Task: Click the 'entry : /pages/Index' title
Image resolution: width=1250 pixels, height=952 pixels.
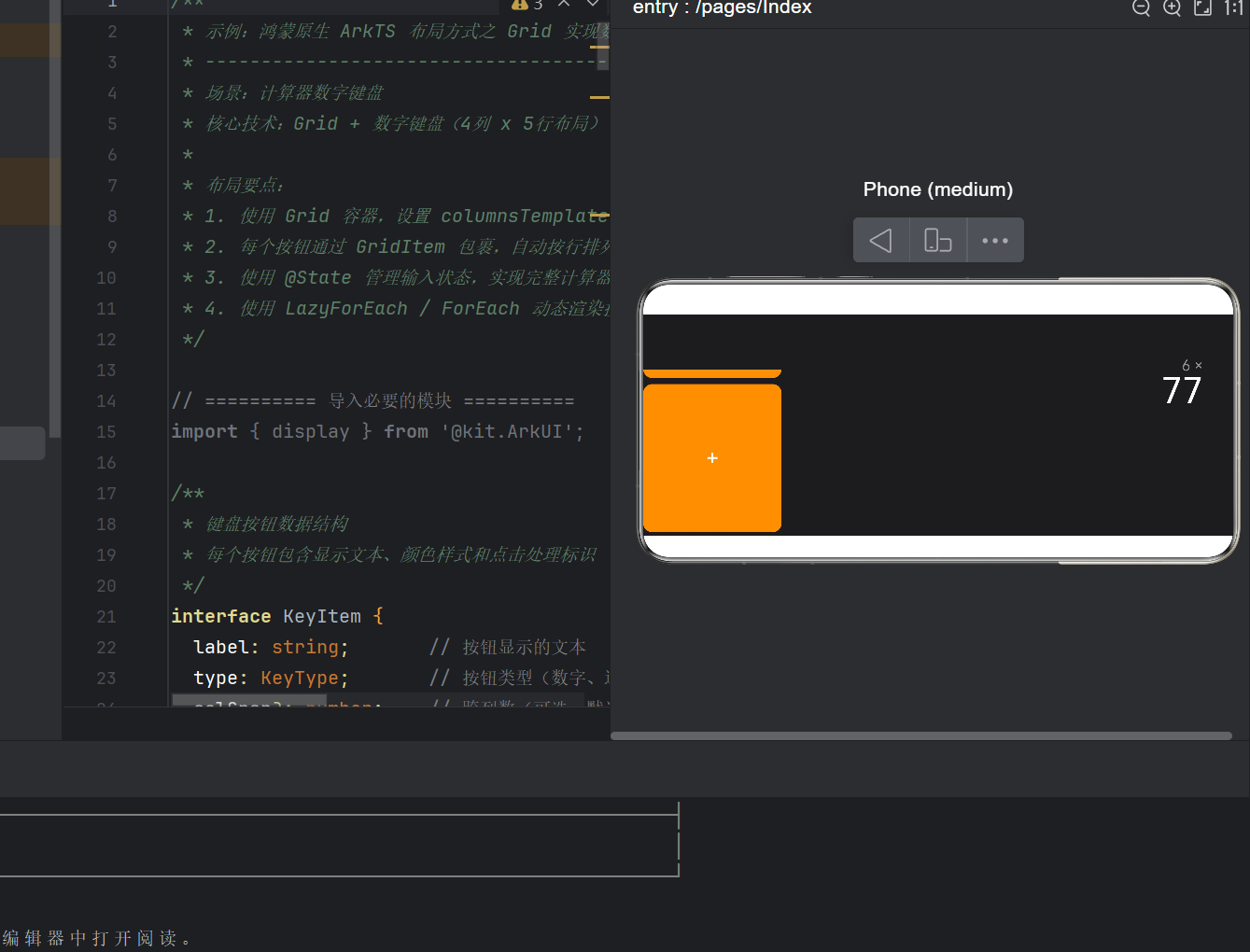Action: [x=723, y=7]
